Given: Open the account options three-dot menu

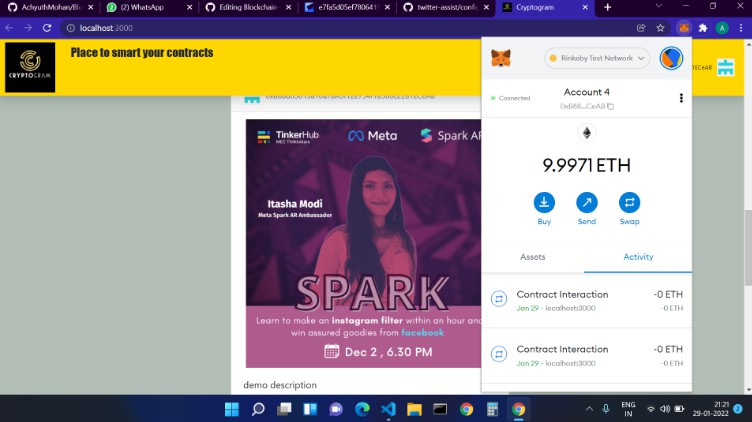Looking at the screenshot, I should tap(681, 98).
